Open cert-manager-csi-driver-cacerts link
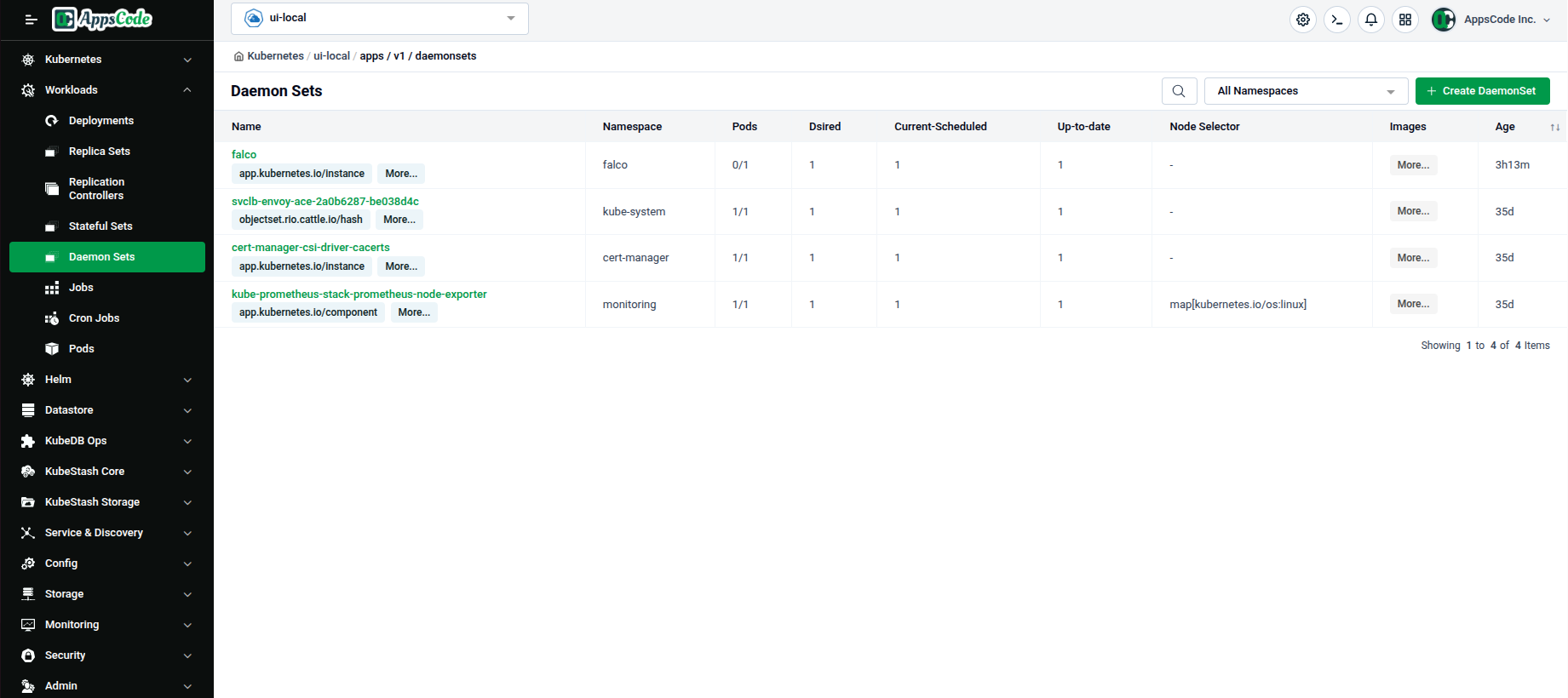 click(x=311, y=248)
